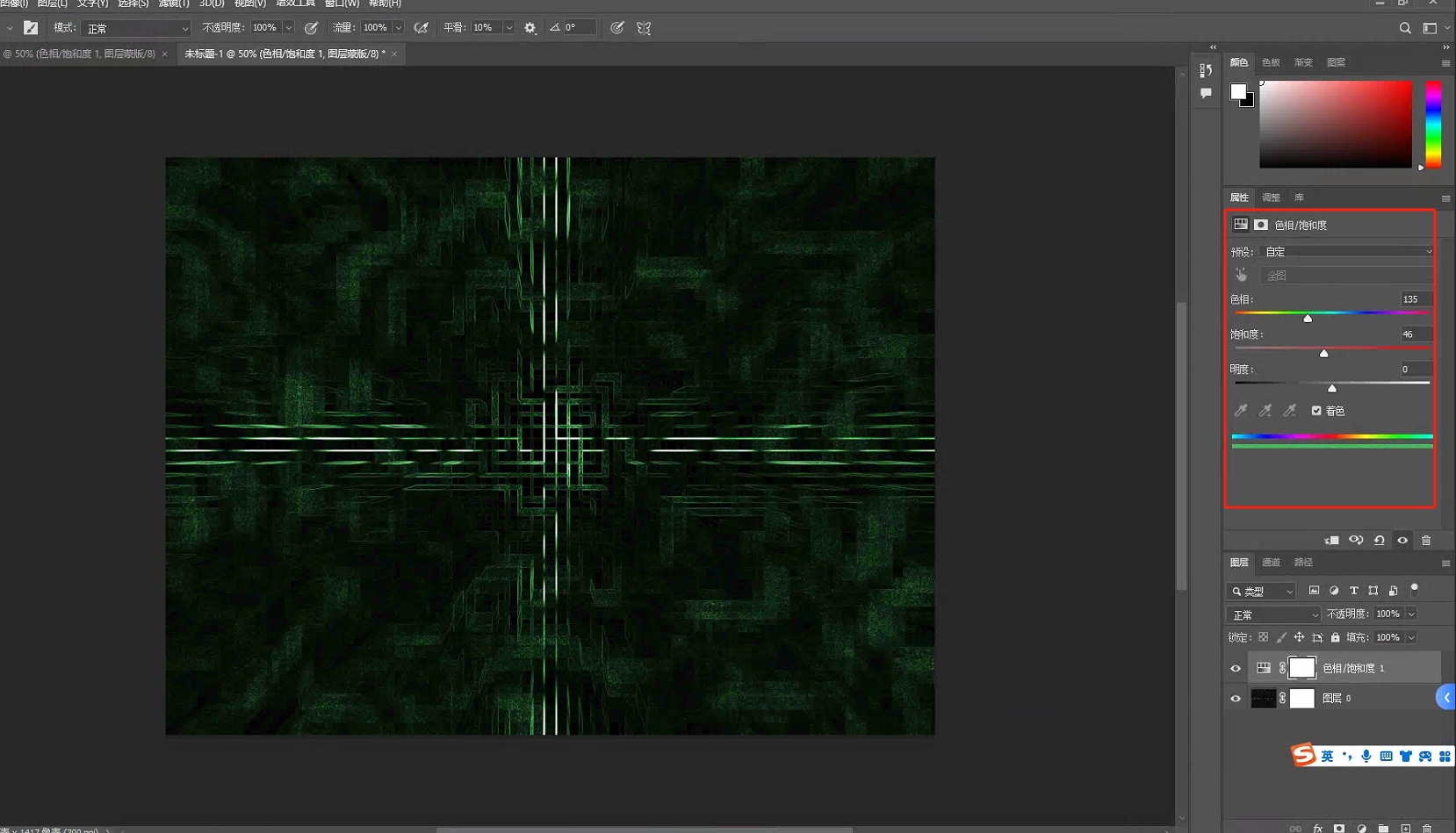The width and height of the screenshot is (1456, 833).
Task: Switch to the 渐变 (Gradients) tab
Action: pos(1303,62)
